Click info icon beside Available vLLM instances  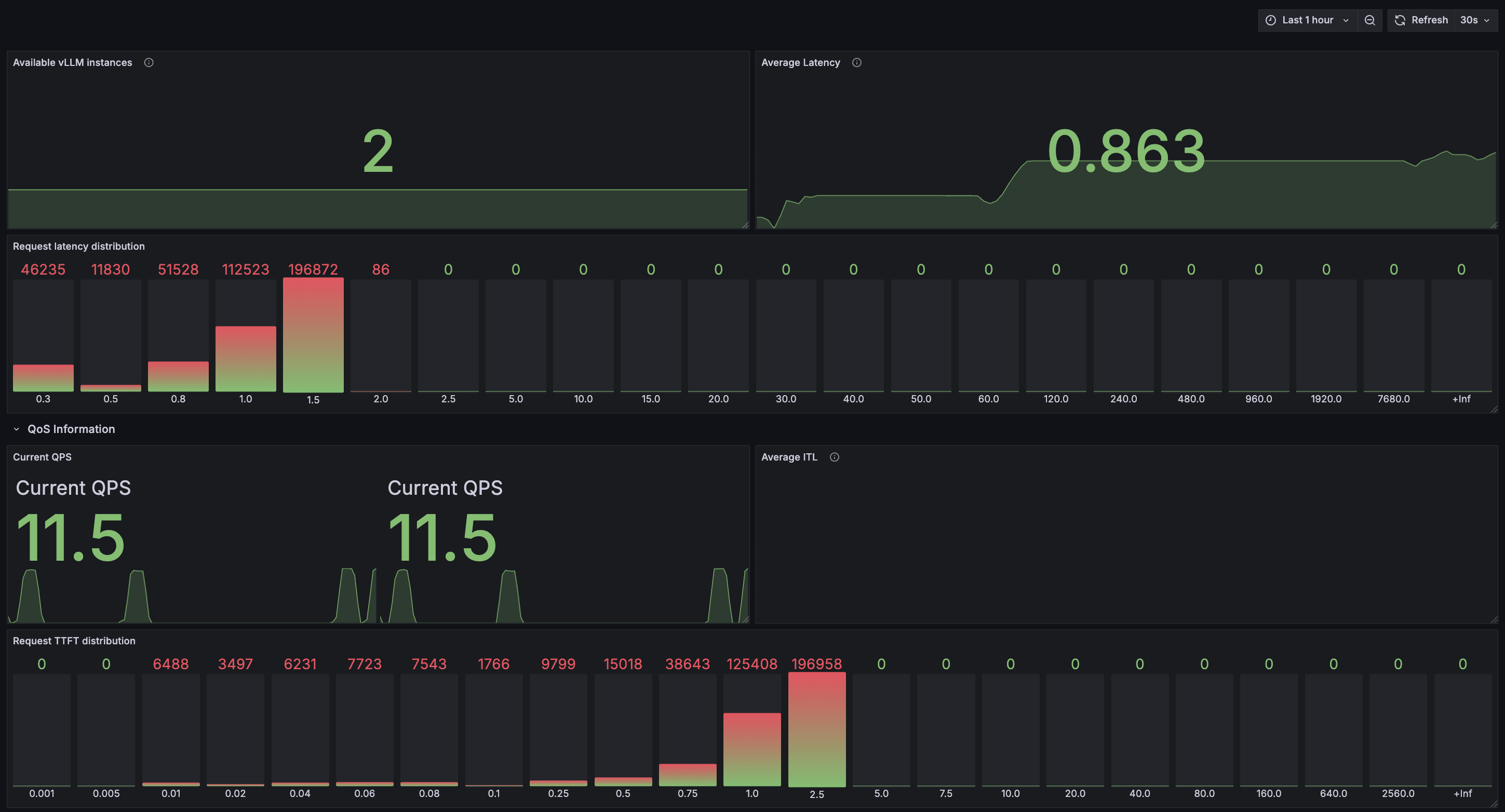point(149,62)
